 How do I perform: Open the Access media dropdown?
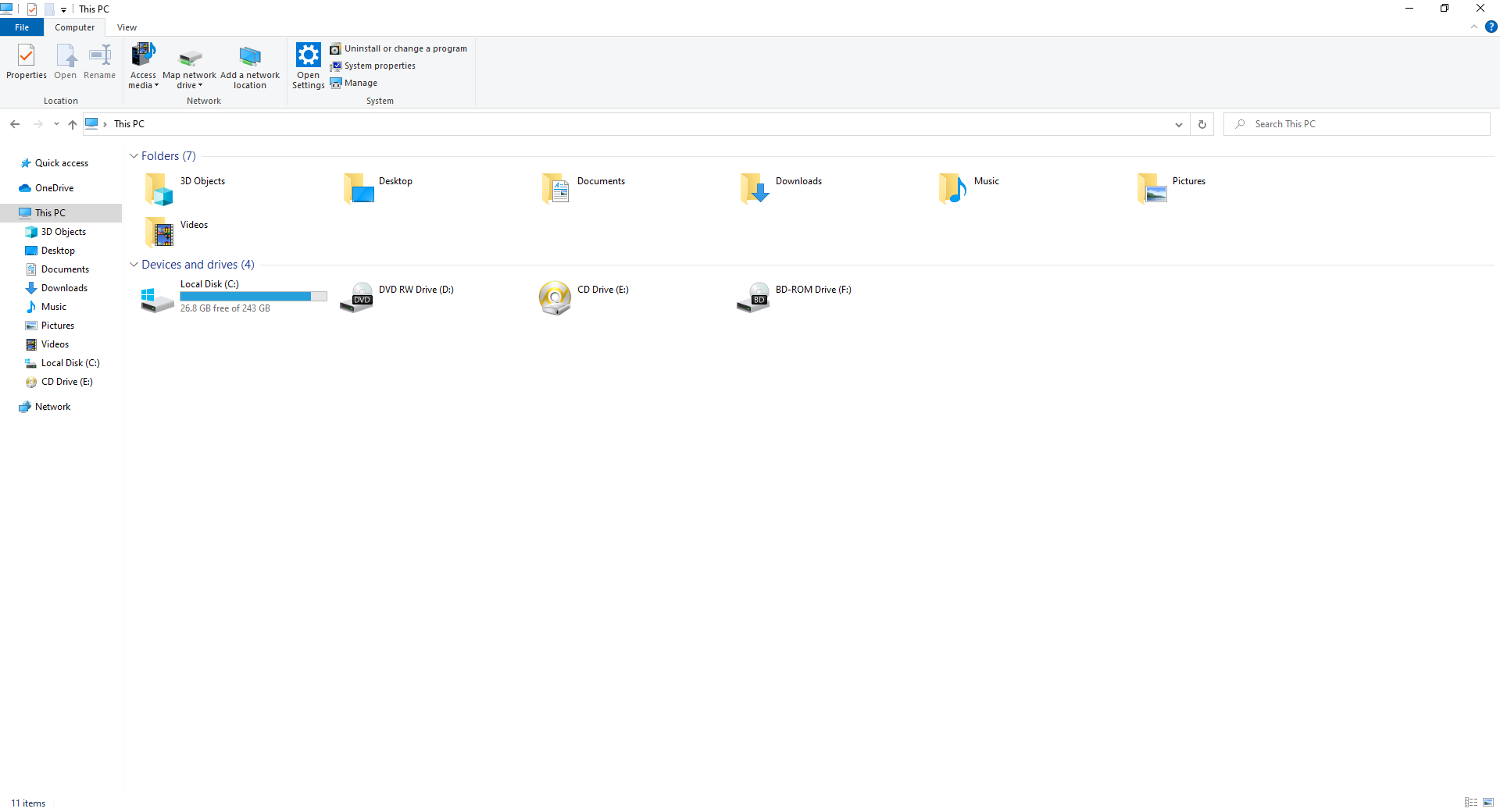click(x=144, y=66)
